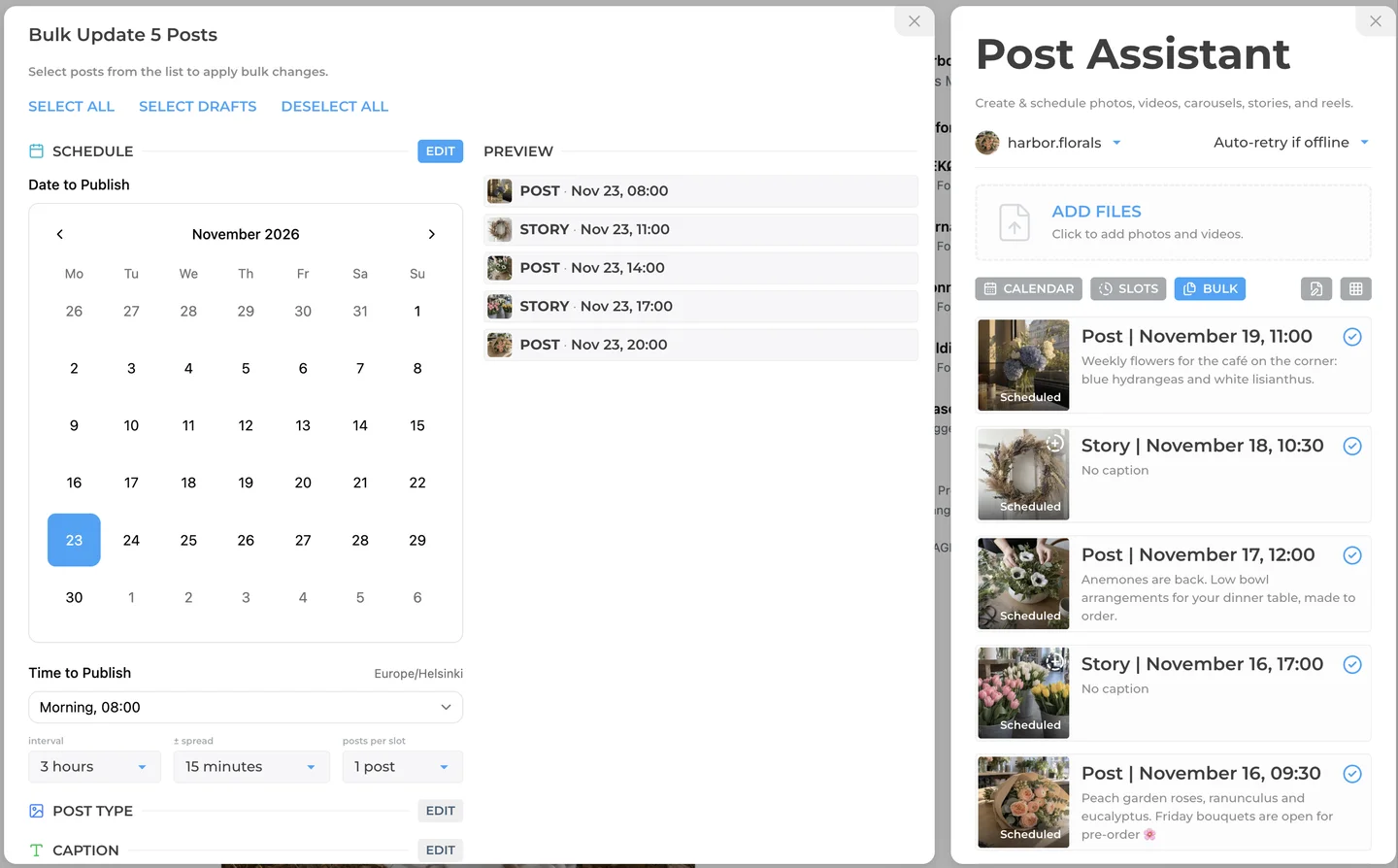
Task: Close the Post Assistant panel
Action: click(1376, 21)
